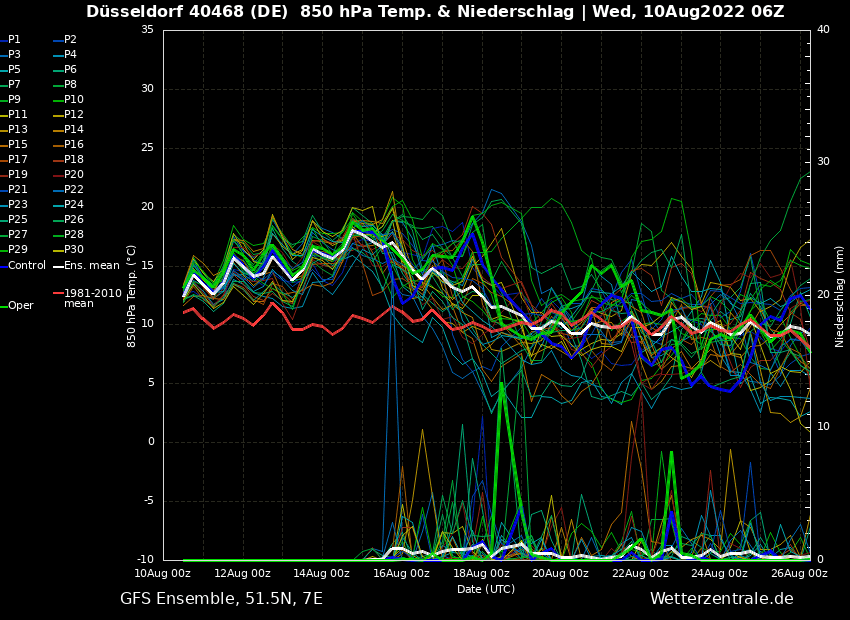Click the 35 temperature axis tick label
This screenshot has width=850, height=620.
point(147,30)
